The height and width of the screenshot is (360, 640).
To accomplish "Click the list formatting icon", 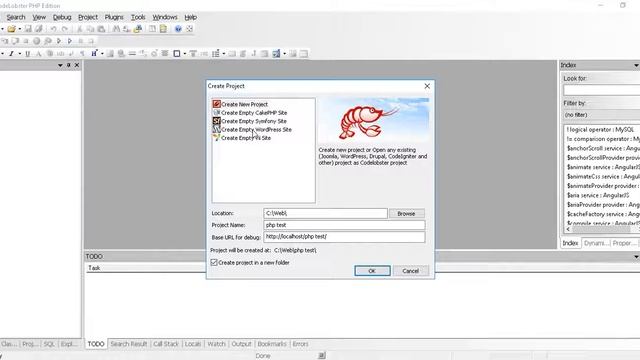I will click(216, 53).
